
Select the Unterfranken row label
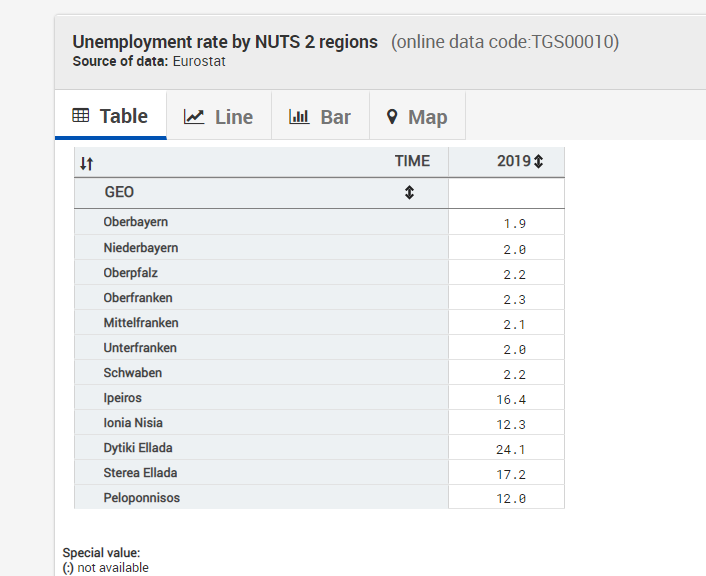coord(140,348)
